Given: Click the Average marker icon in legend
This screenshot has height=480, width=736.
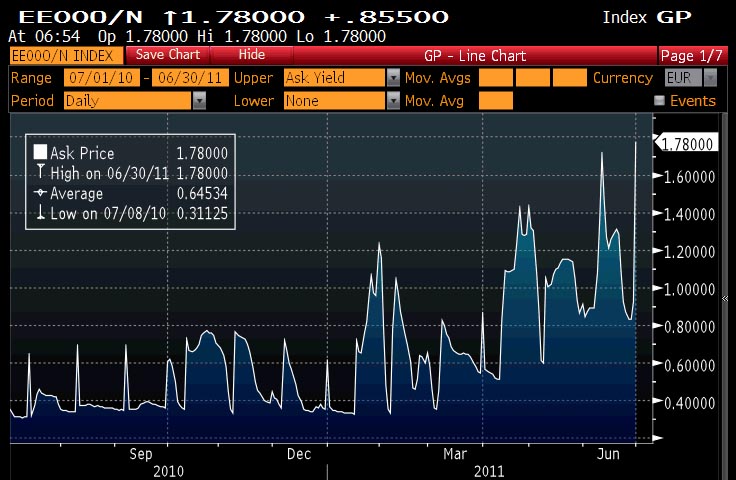Looking at the screenshot, I should click(40, 192).
